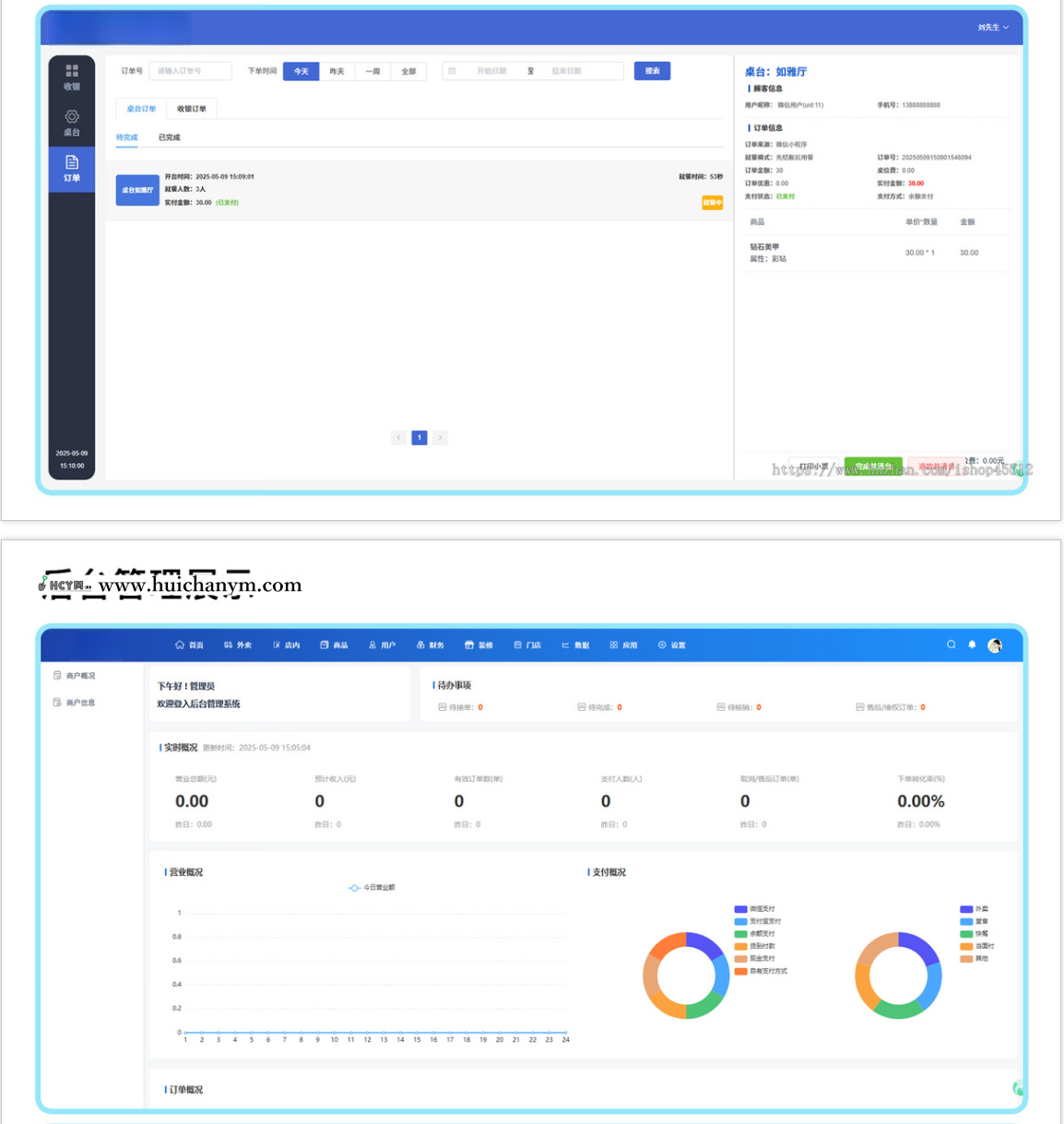Choose the 昨天 time filter
1064x1124 pixels.
(x=337, y=71)
